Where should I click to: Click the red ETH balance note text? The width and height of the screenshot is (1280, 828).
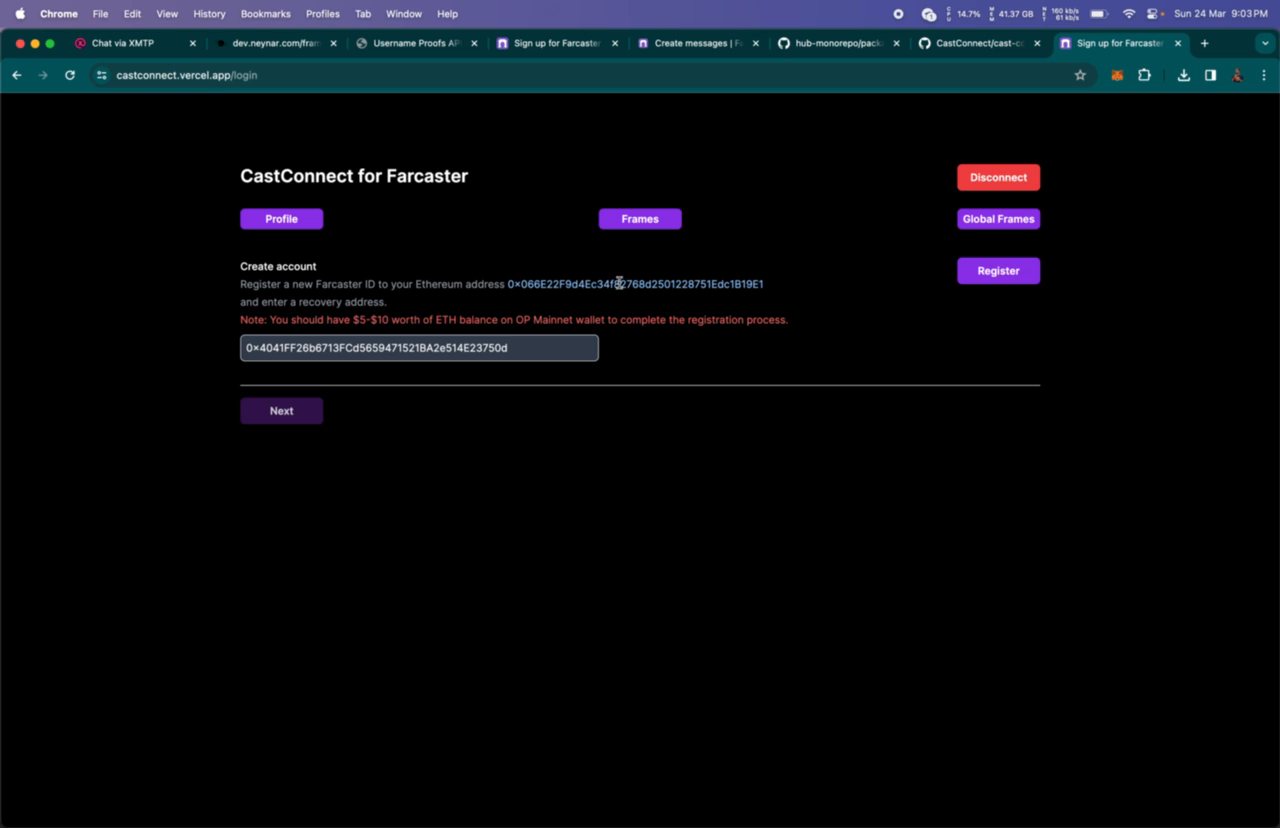pos(514,320)
